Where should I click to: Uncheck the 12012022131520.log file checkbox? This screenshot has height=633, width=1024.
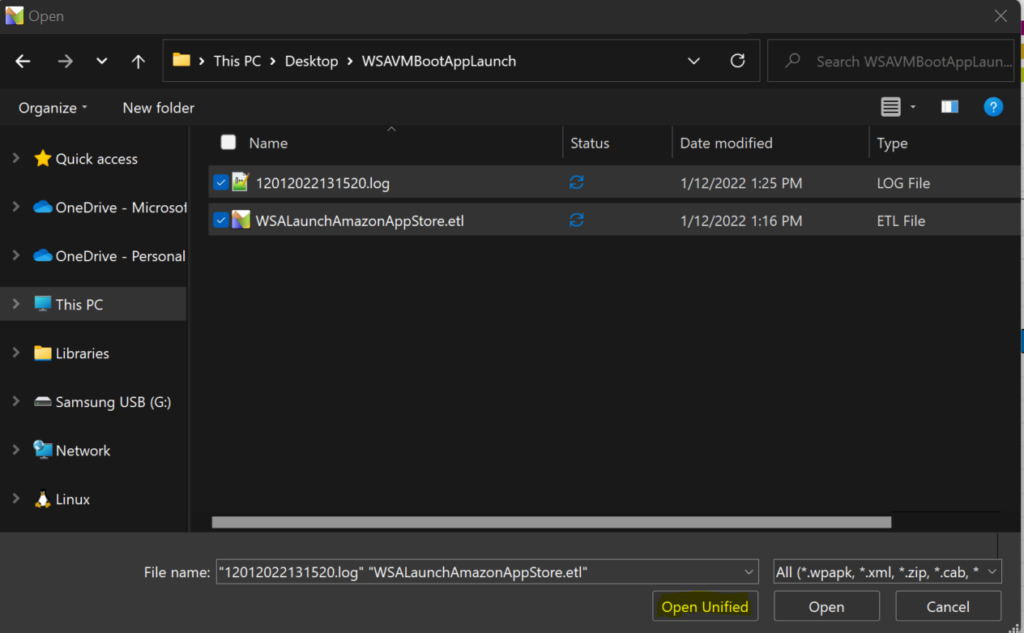220,182
